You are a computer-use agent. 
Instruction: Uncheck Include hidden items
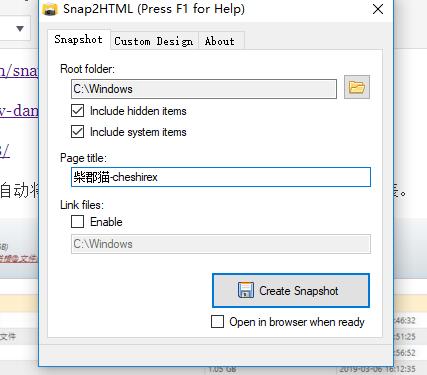coord(77,111)
